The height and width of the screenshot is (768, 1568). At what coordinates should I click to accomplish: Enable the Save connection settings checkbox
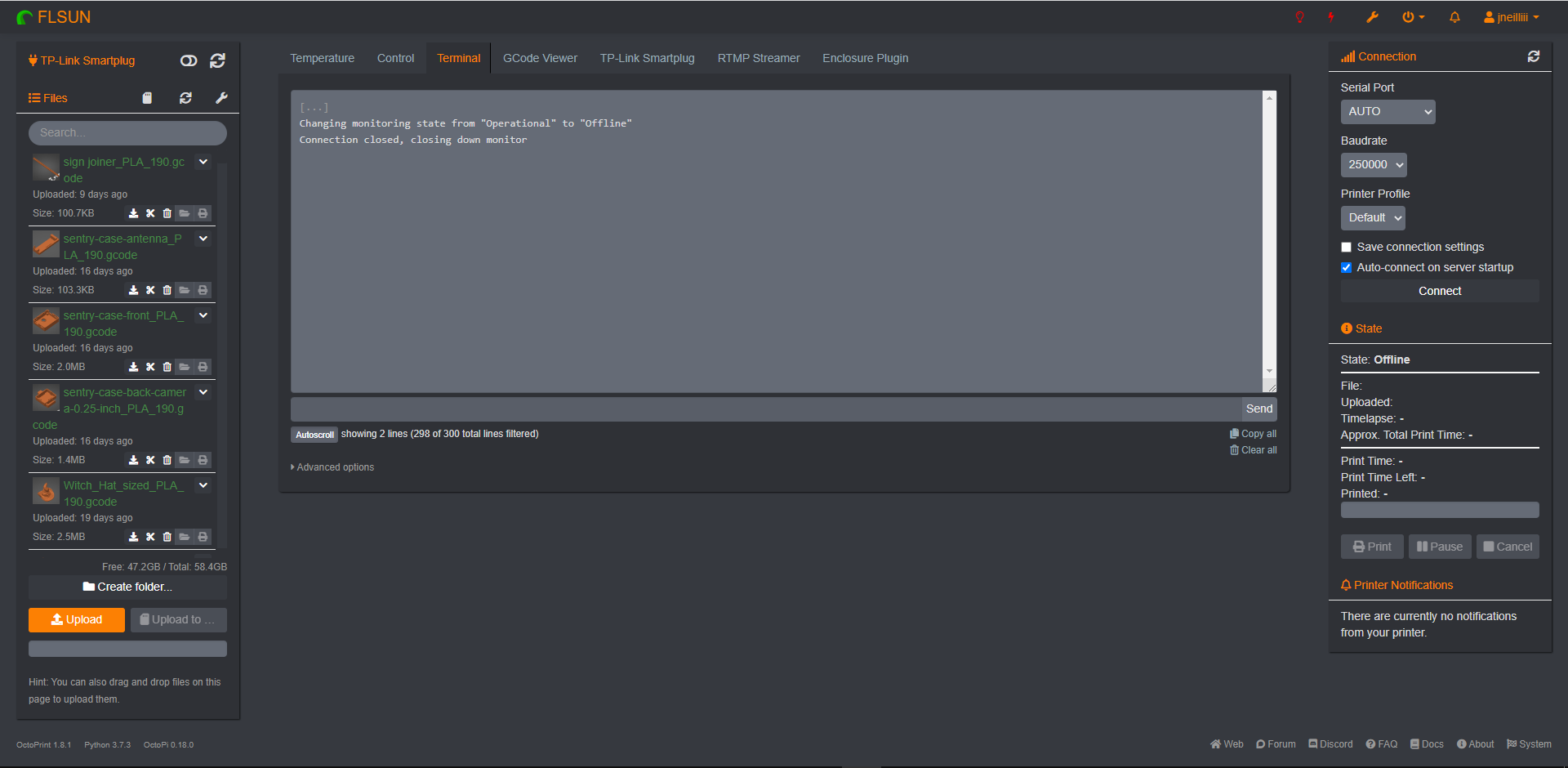coord(1346,247)
